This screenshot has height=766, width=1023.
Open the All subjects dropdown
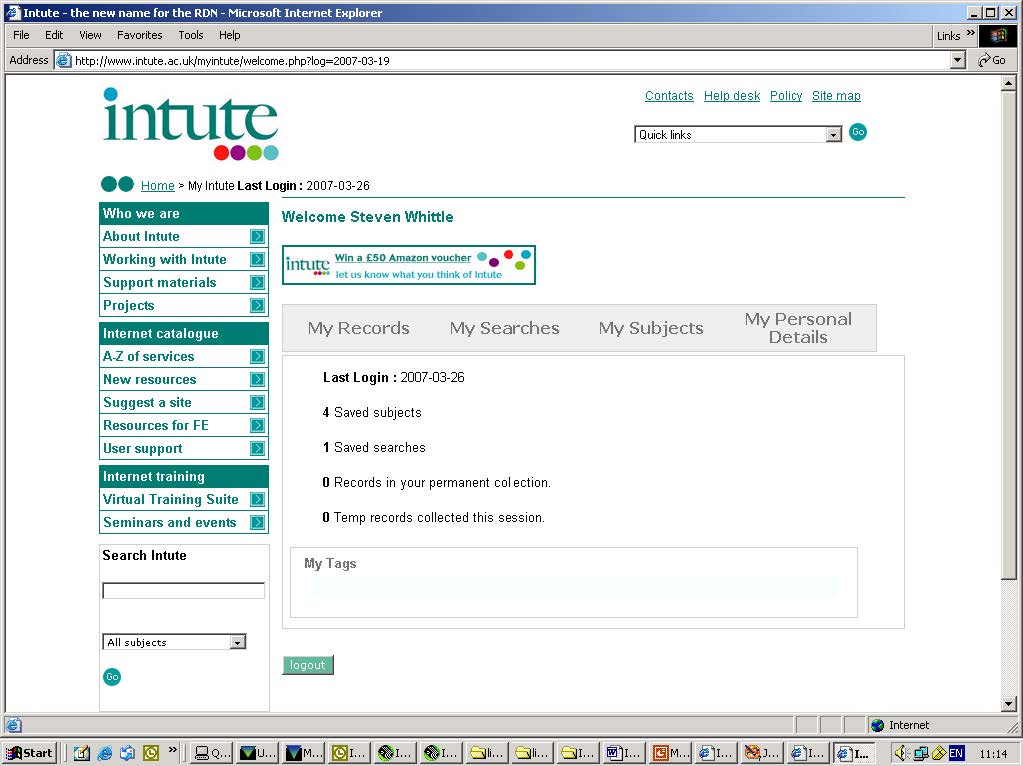(237, 643)
